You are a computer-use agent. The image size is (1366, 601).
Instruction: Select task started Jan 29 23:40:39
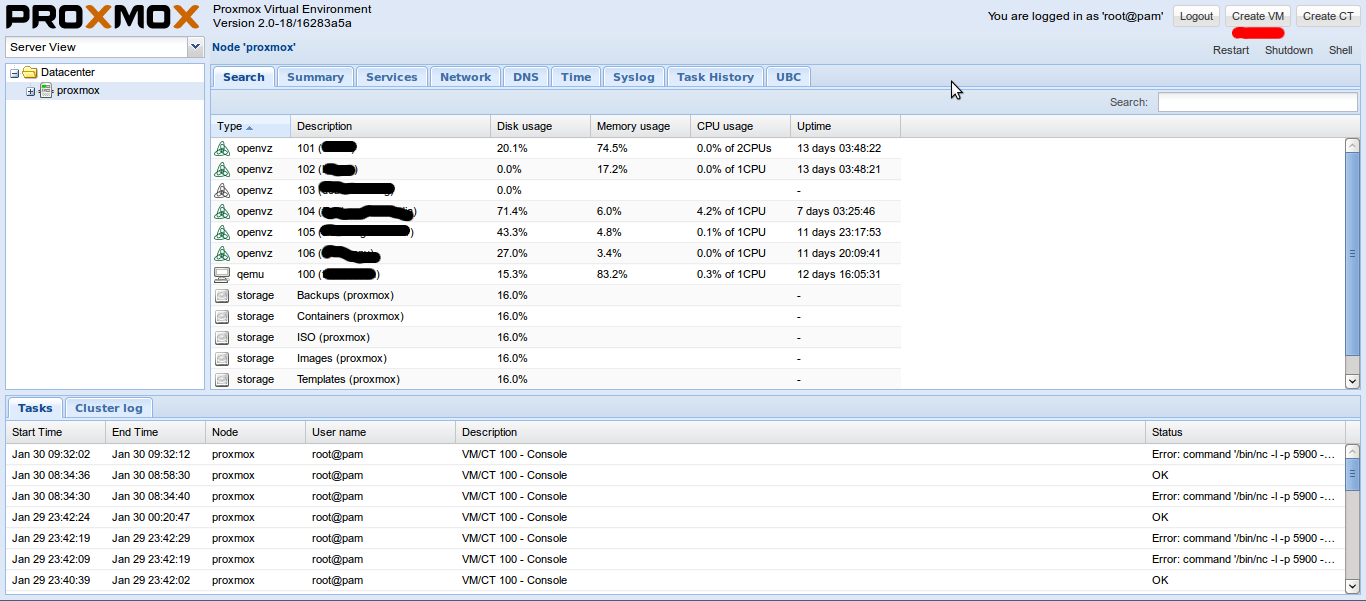pyautogui.click(x=675, y=580)
